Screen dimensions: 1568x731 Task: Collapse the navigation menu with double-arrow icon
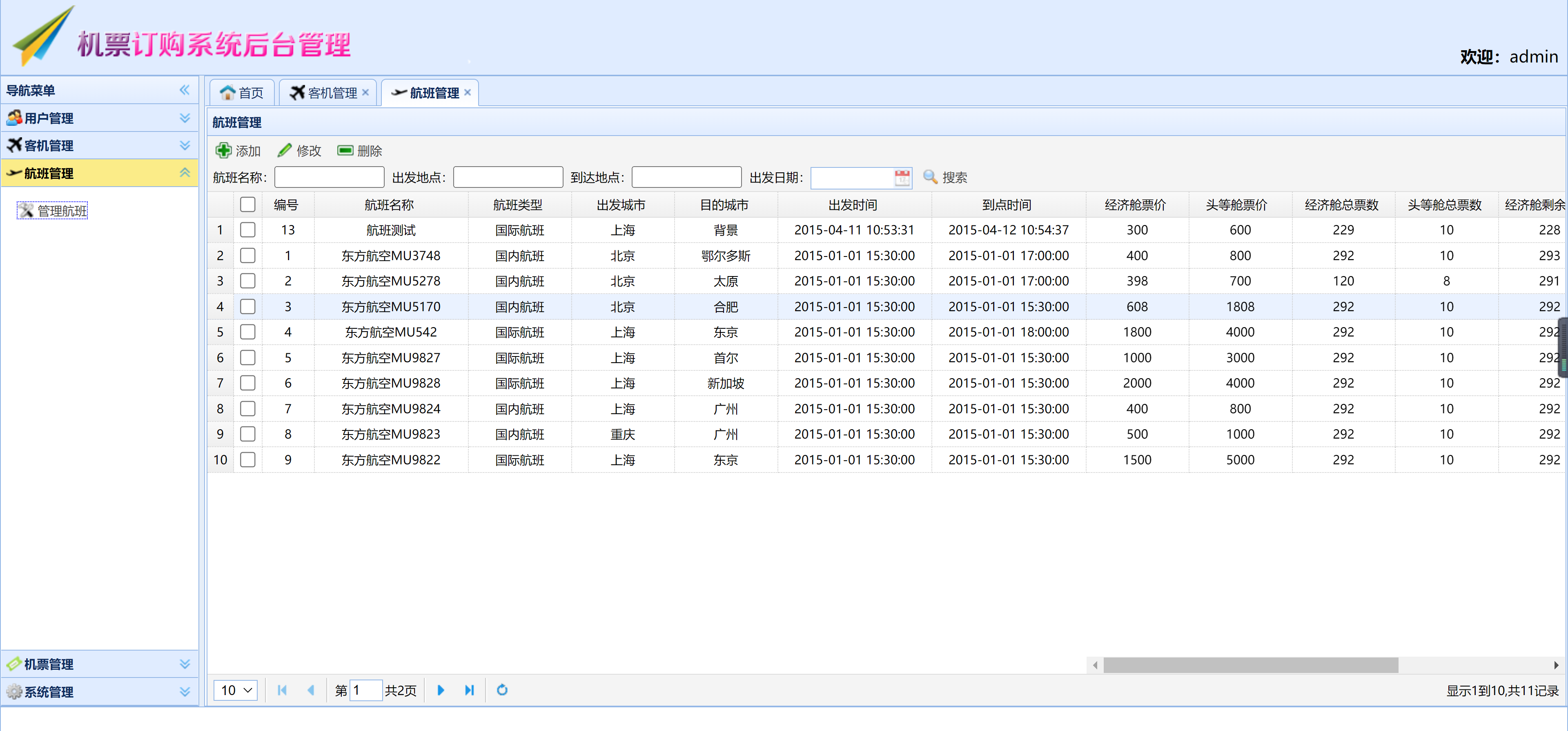click(x=184, y=89)
